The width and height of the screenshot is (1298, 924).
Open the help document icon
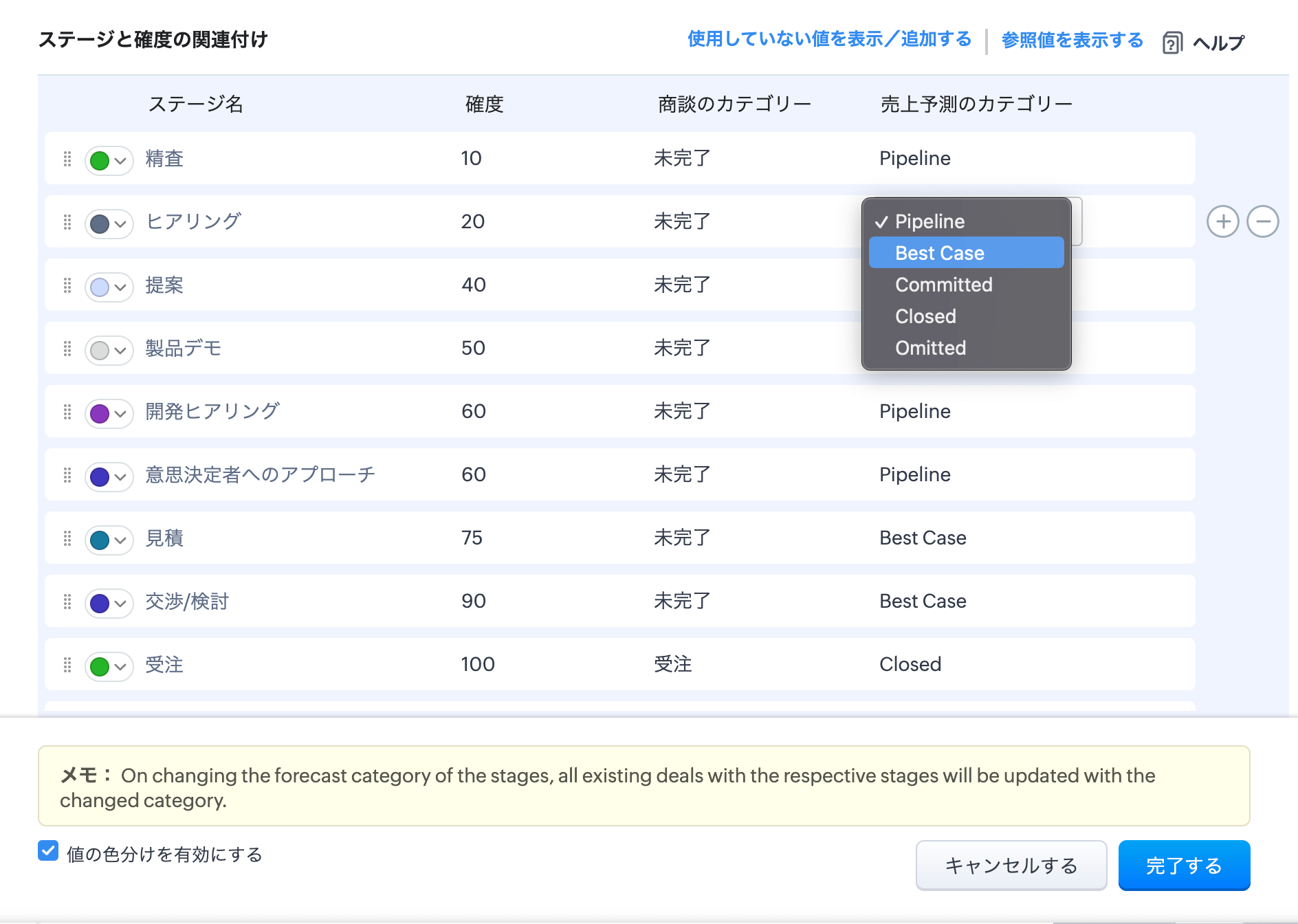tap(1172, 43)
